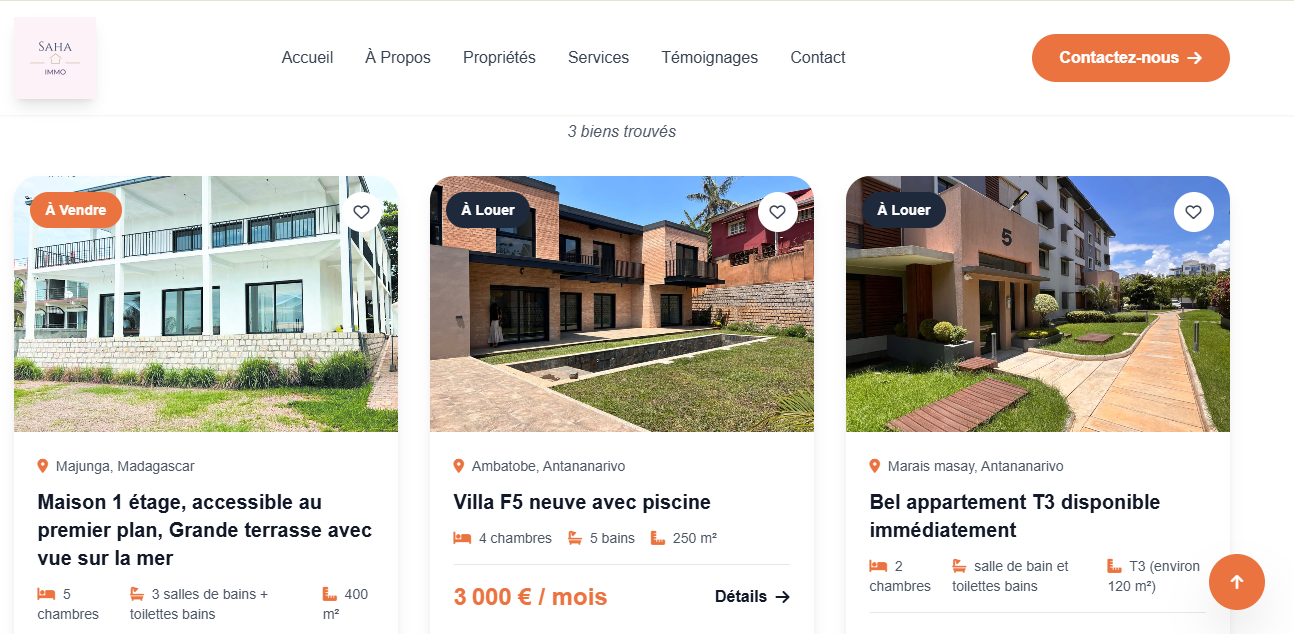Open Détails for Villa F5
Viewport: 1294px width, 634px height.
752,597
